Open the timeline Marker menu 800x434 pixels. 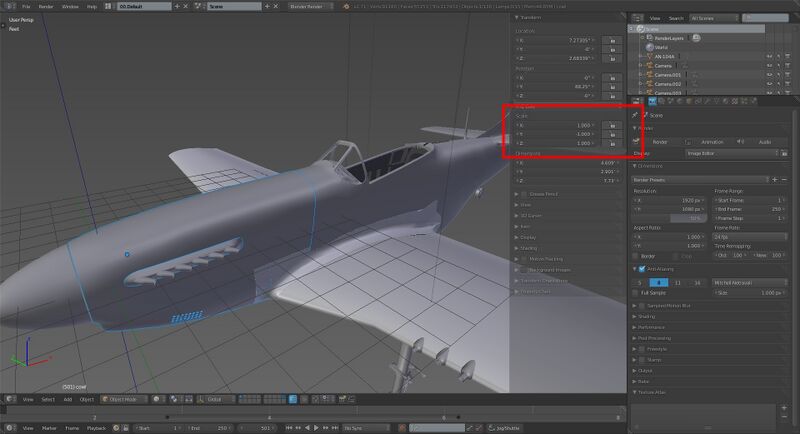coord(49,428)
